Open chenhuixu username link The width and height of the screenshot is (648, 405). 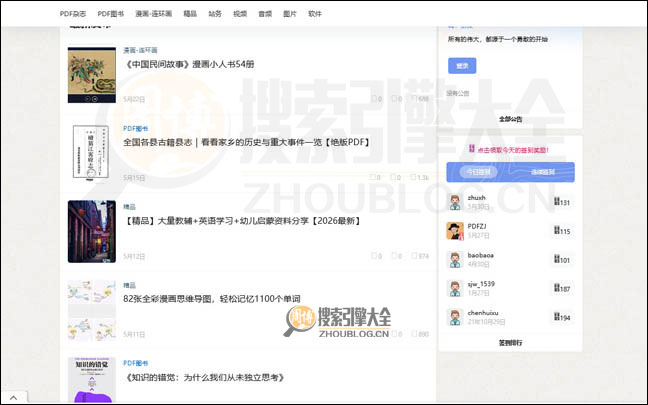point(483,312)
